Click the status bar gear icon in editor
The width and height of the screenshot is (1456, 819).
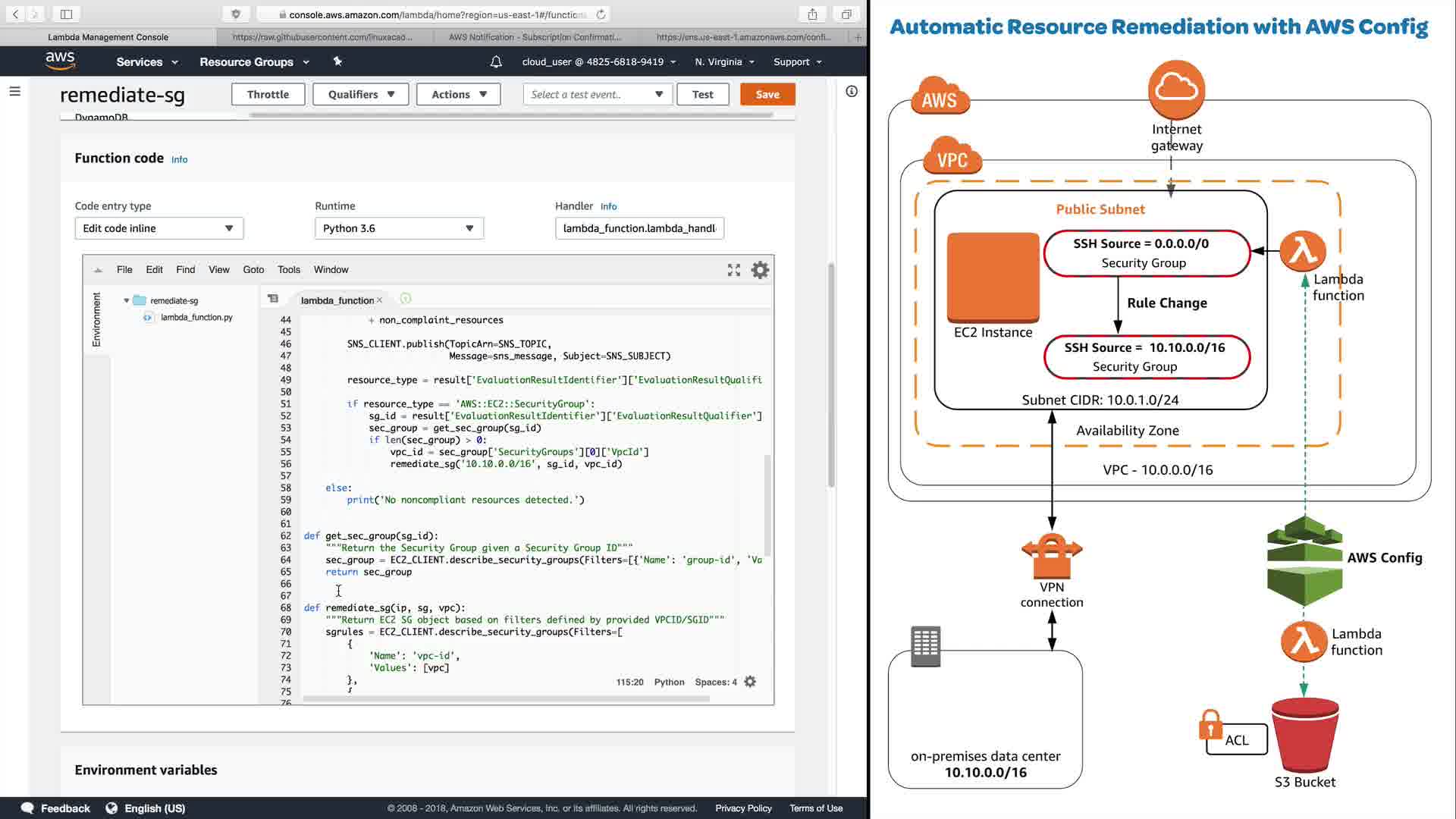click(750, 682)
